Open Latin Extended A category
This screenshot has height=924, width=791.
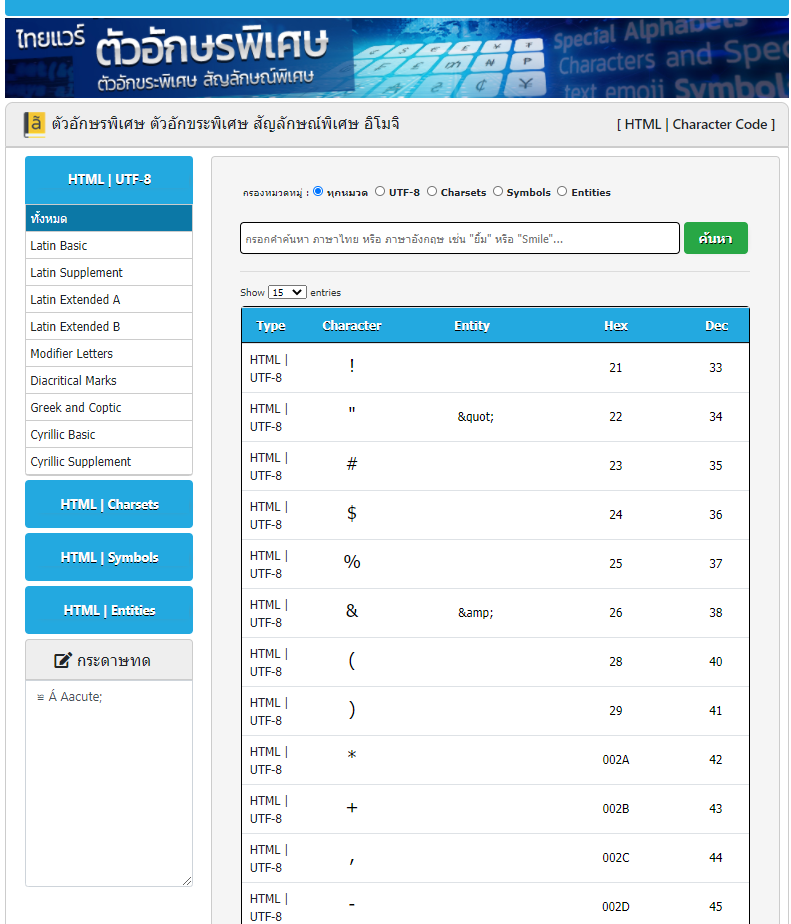coord(109,299)
